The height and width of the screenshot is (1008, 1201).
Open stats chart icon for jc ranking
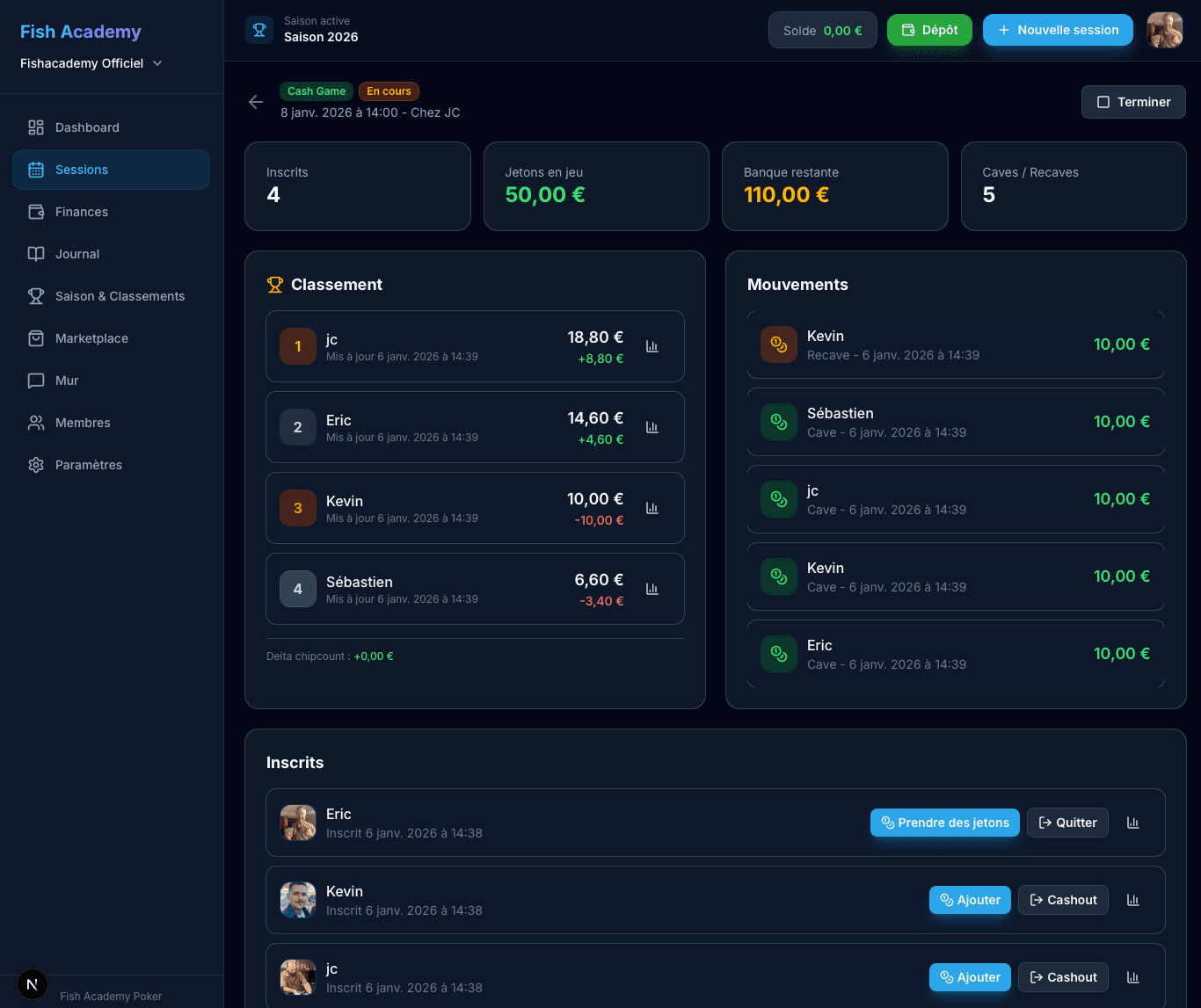(652, 346)
